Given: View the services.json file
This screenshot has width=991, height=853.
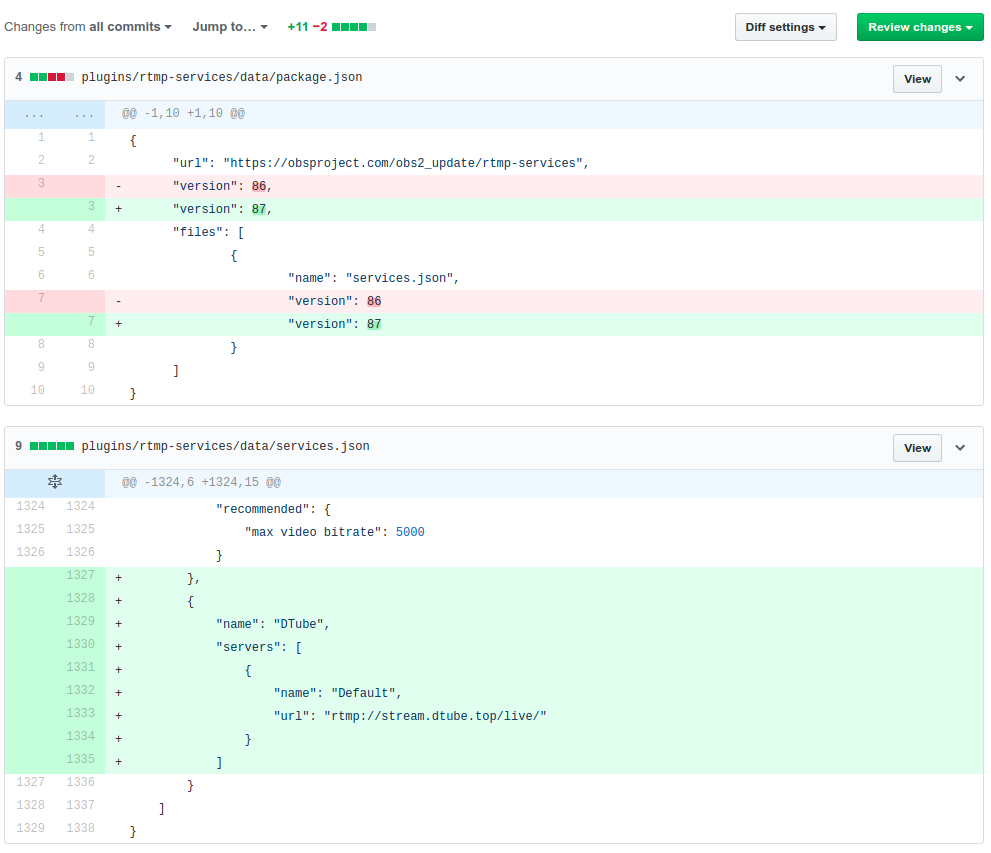Looking at the screenshot, I should click(x=917, y=448).
